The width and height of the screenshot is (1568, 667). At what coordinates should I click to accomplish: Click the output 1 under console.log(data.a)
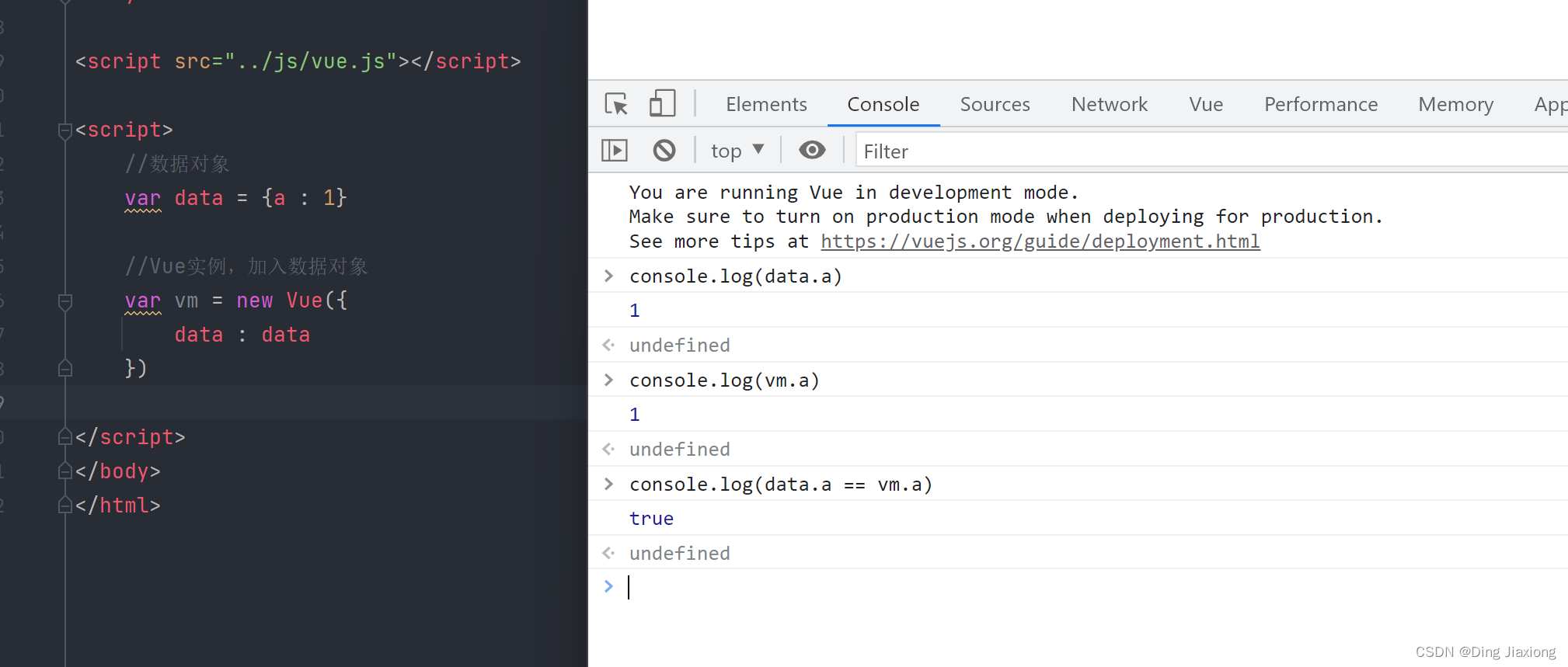[x=635, y=311]
